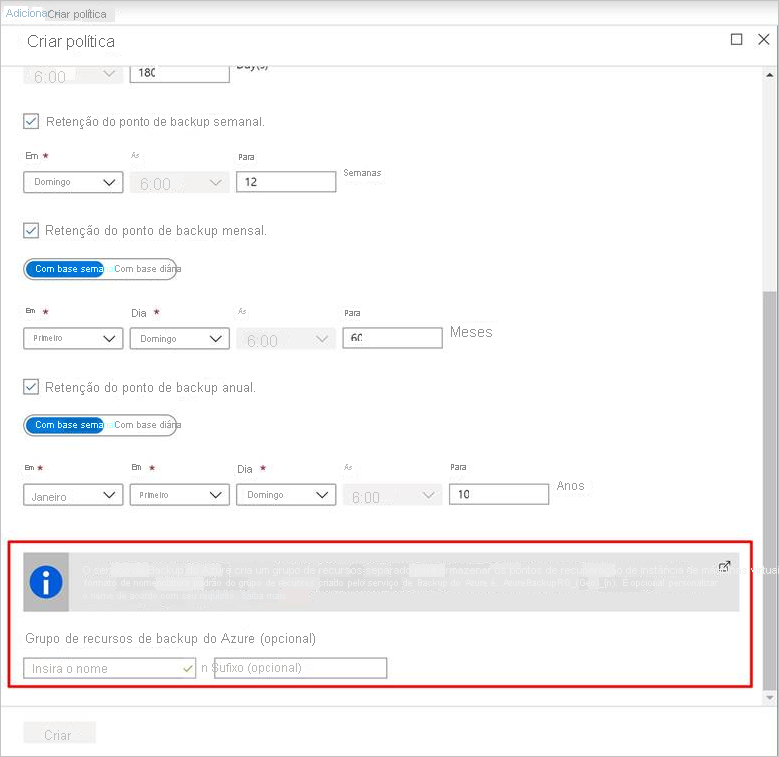Screen dimensions: 779x757
Task: Click the 'Adicionar' breadcrumb link
Action: pos(26,13)
